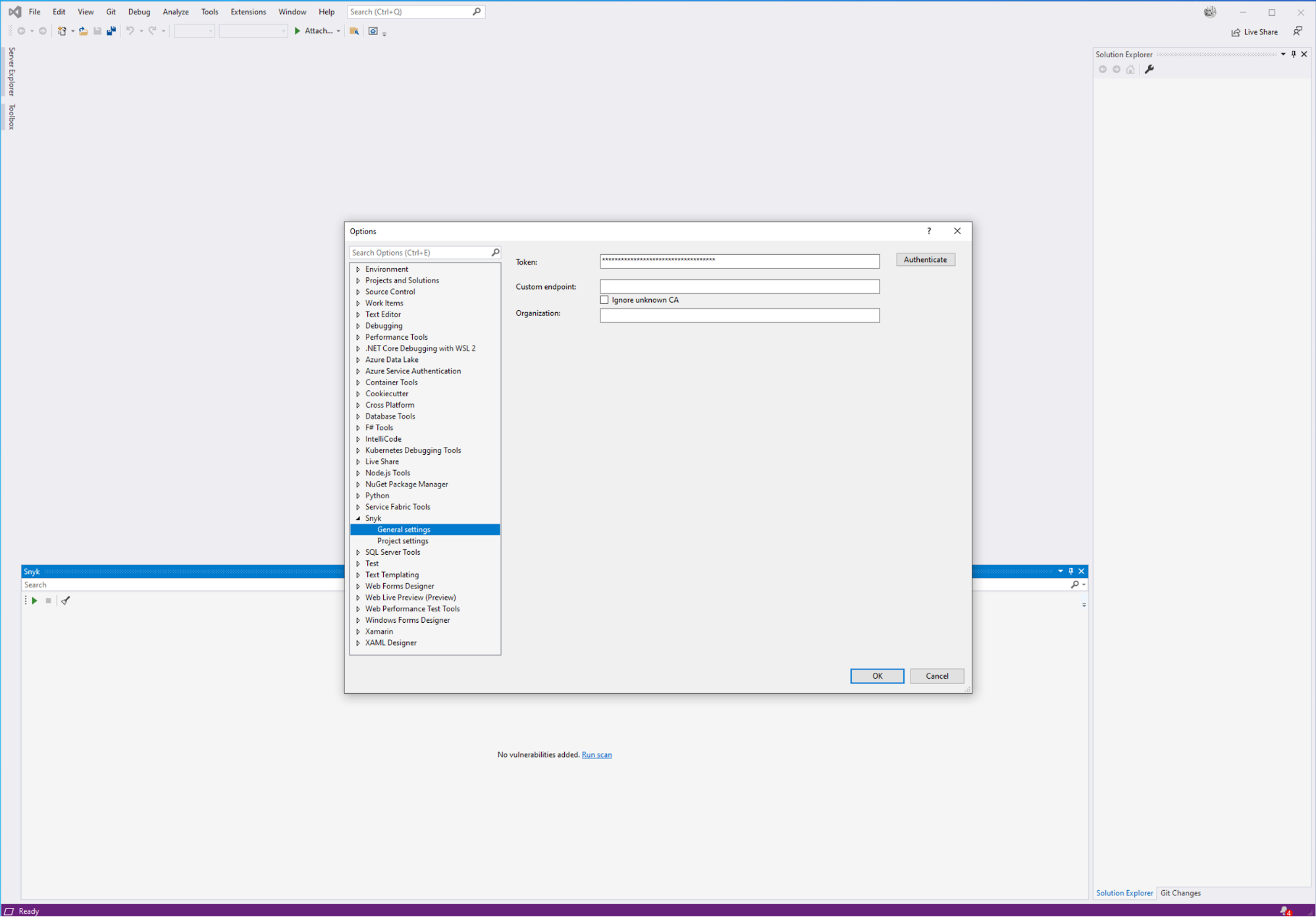Open Find in Files toolbar icon
This screenshot has height=917, width=1316.
pos(354,31)
